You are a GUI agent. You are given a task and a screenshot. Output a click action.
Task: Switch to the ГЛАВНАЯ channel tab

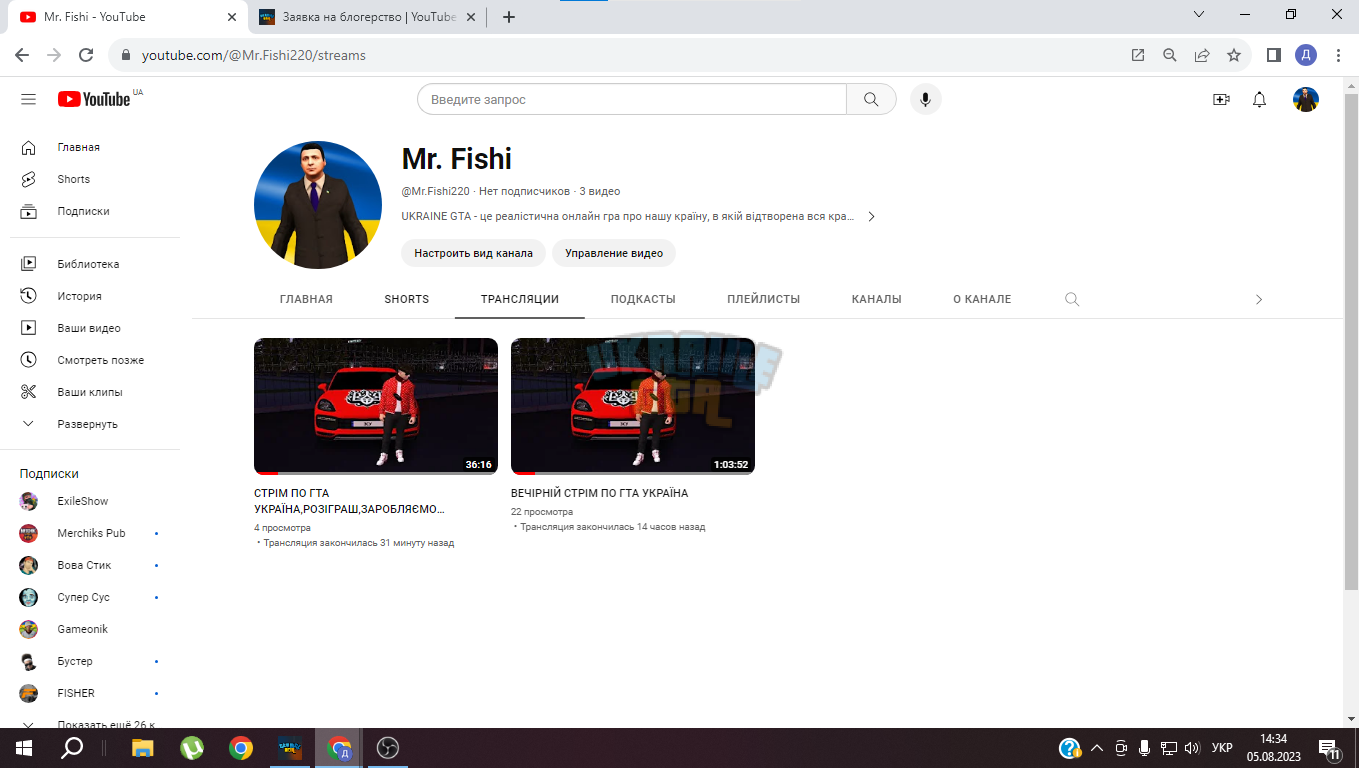pyautogui.click(x=306, y=299)
